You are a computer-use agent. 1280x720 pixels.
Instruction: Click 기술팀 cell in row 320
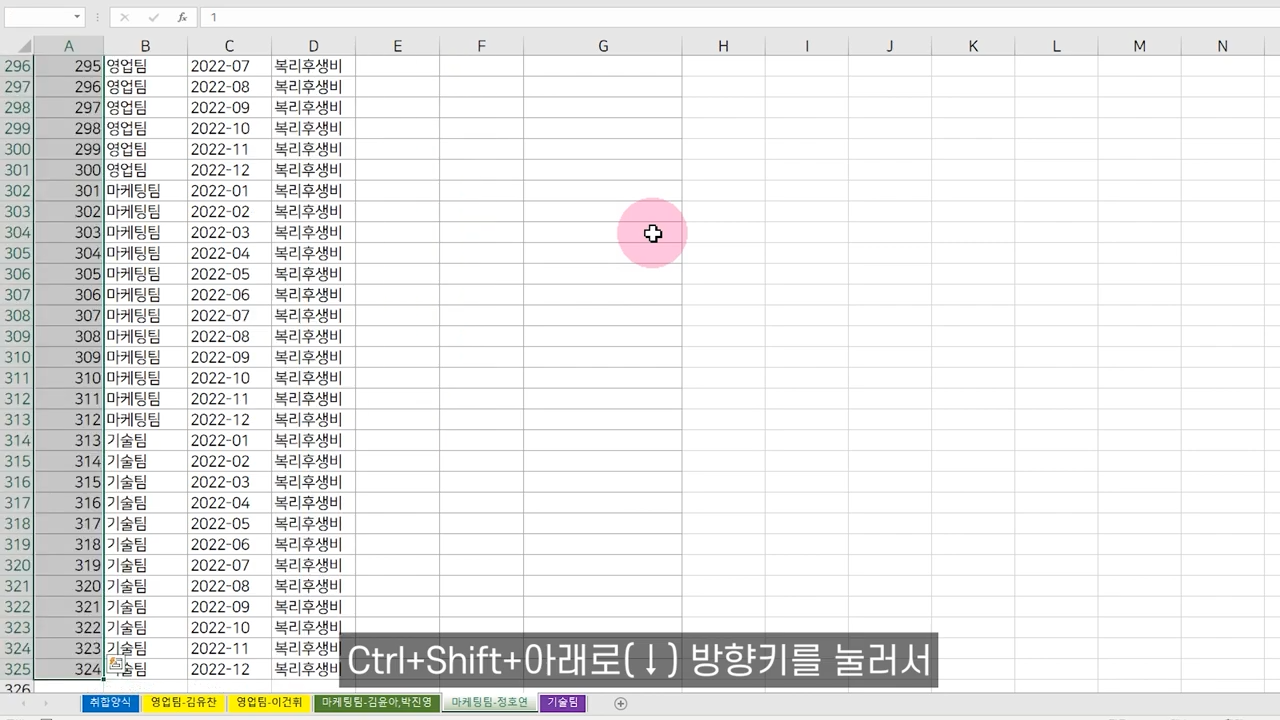[145, 565]
